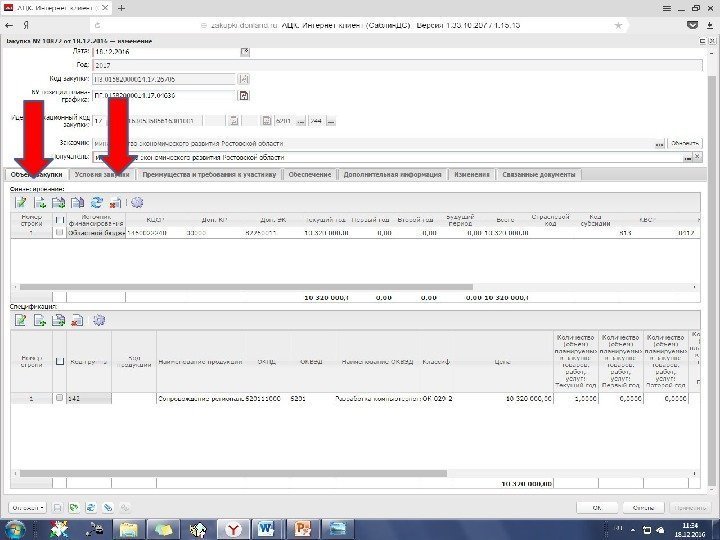Open the file explorer folder on the taskbar
Viewport: 720px width, 540px height.
(129, 529)
